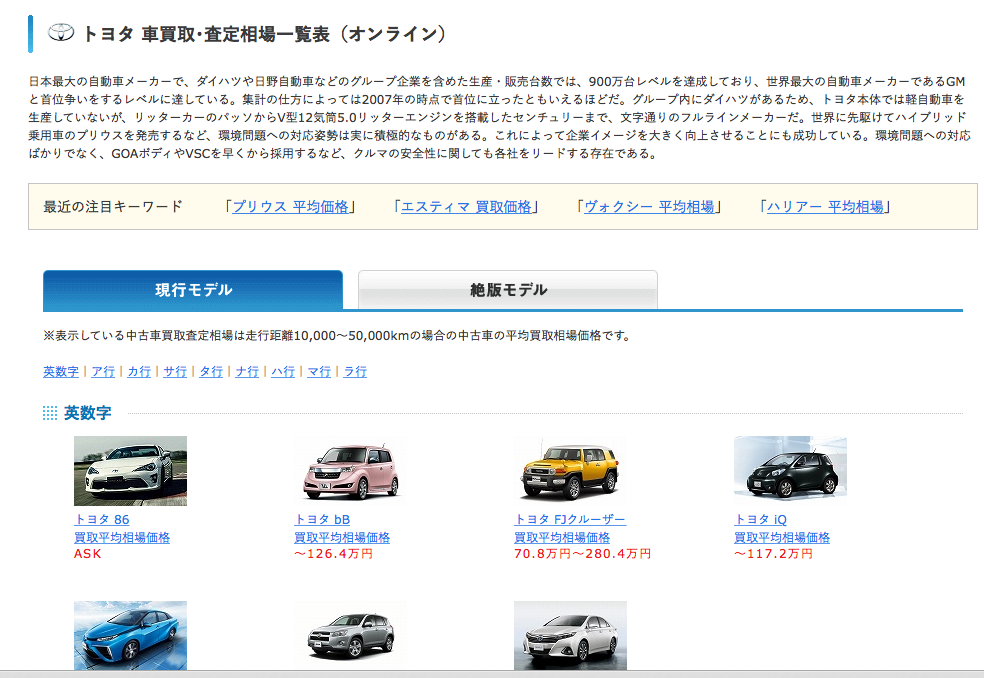
Task: Open 買取平均相場価格 link under FJクルーザー
Action: click(562, 537)
